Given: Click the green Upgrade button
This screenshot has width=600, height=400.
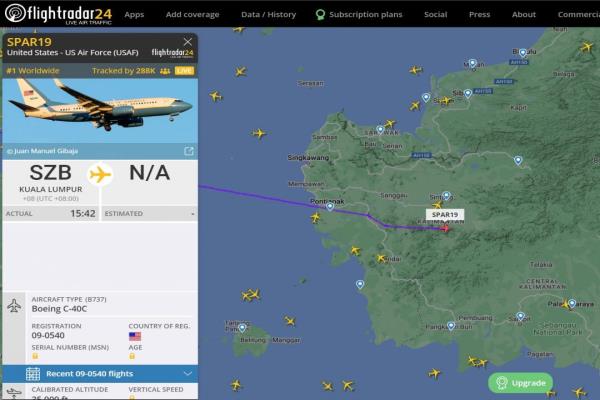Looking at the screenshot, I should tap(520, 382).
